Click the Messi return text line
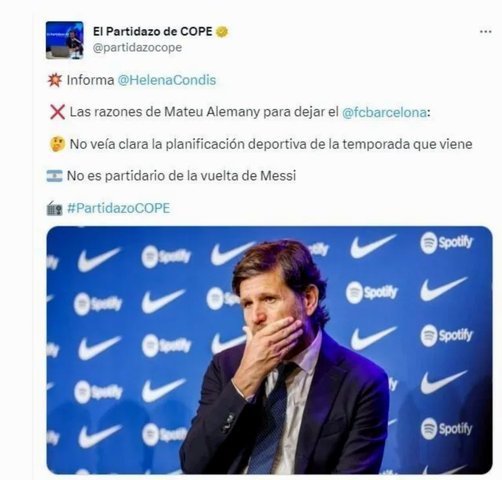 point(171,176)
